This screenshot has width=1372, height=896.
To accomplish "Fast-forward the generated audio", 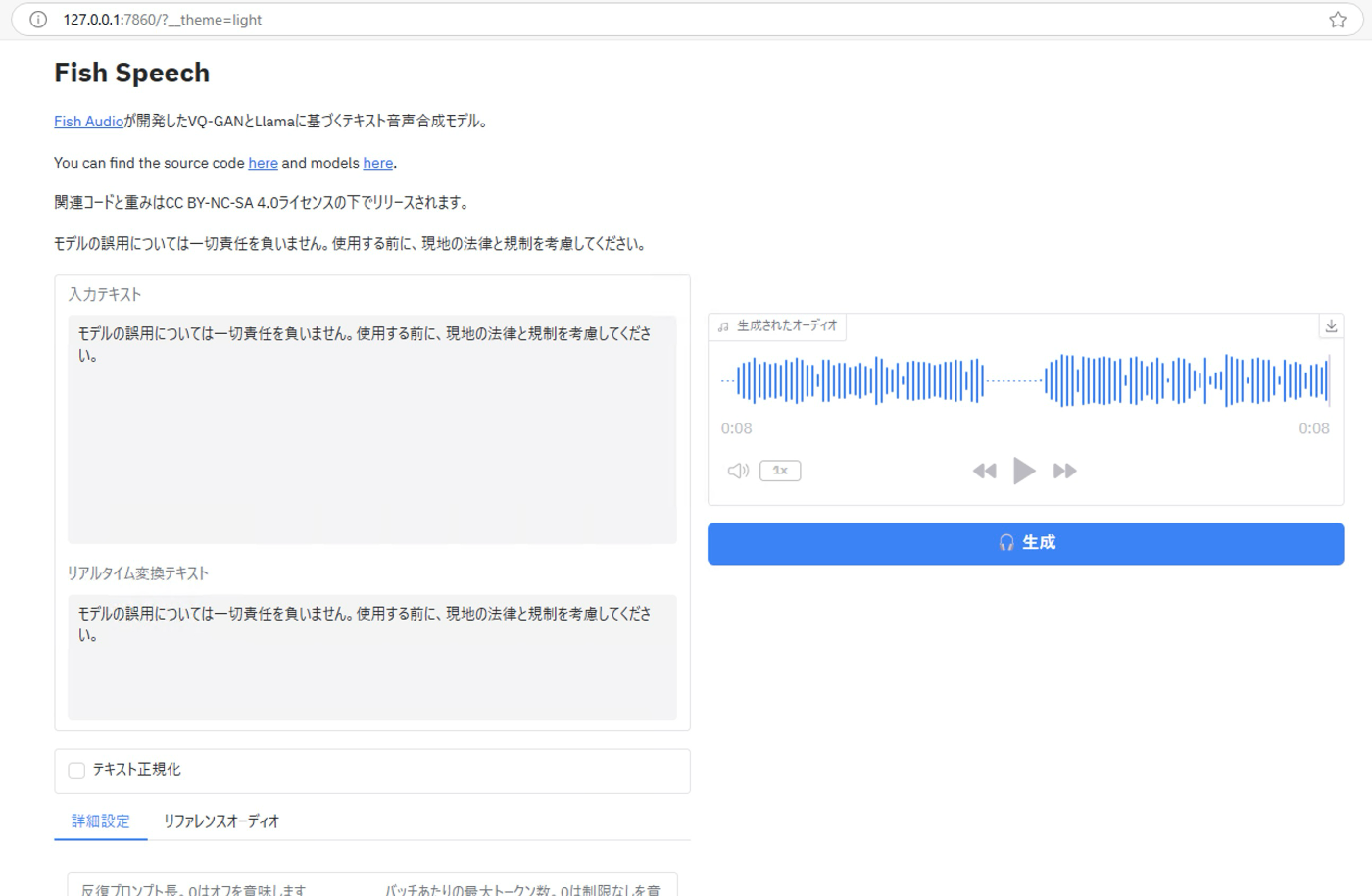I will [x=1065, y=472].
